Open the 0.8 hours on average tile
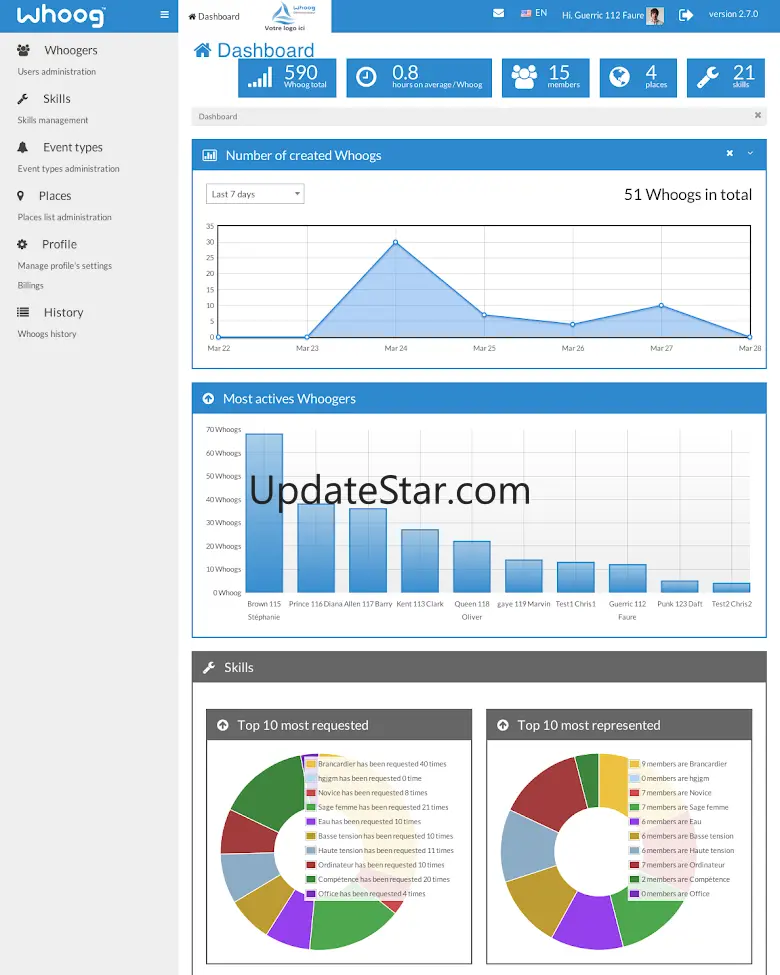This screenshot has height=975, width=780. [x=419, y=78]
